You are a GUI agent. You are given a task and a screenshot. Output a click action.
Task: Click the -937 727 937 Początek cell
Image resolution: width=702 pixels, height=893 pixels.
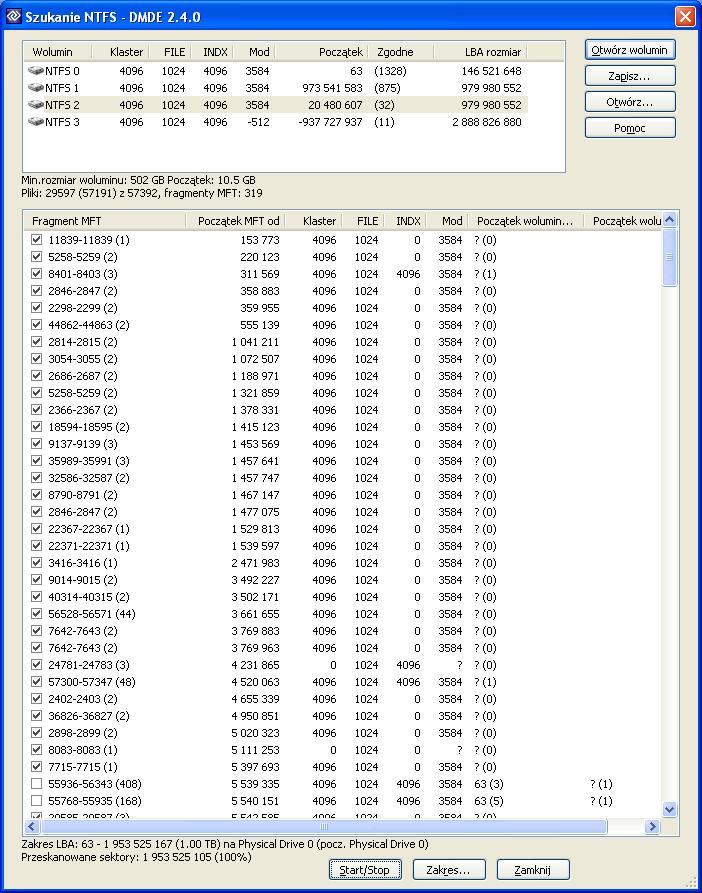pyautogui.click(x=330, y=122)
